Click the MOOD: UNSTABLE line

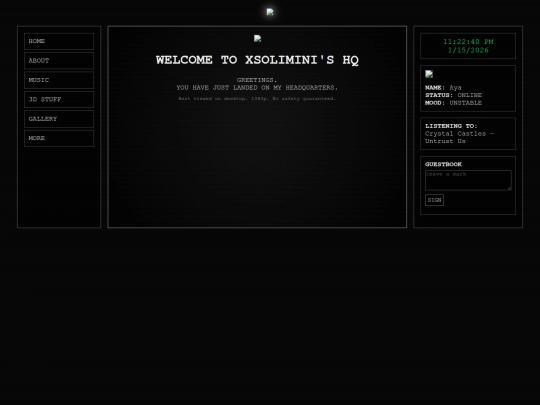point(453,103)
